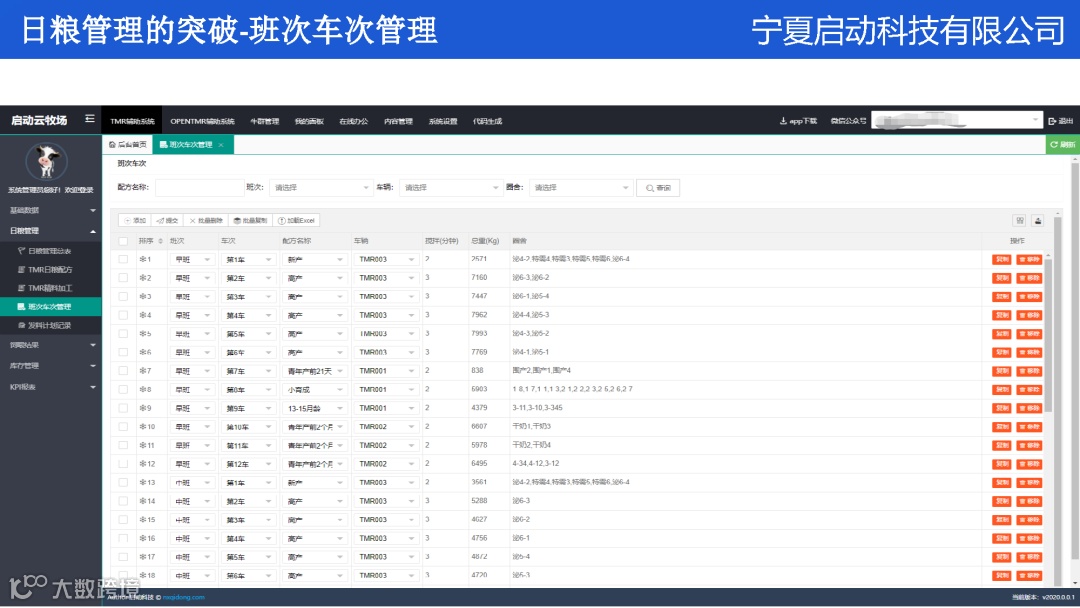Open the 系统设置 top menu
The image size is (1080, 608).
[x=443, y=121]
